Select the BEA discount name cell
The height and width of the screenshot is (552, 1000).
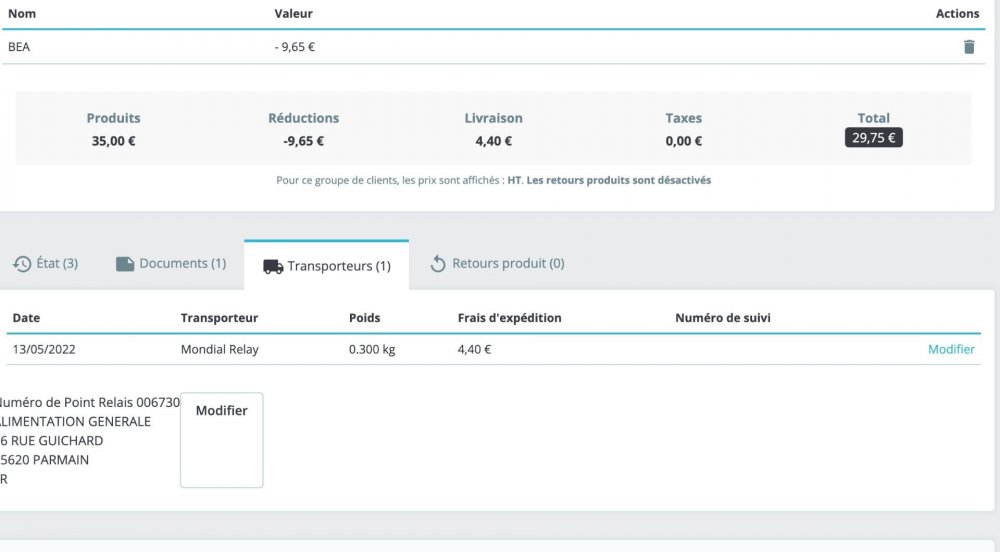pos(19,47)
